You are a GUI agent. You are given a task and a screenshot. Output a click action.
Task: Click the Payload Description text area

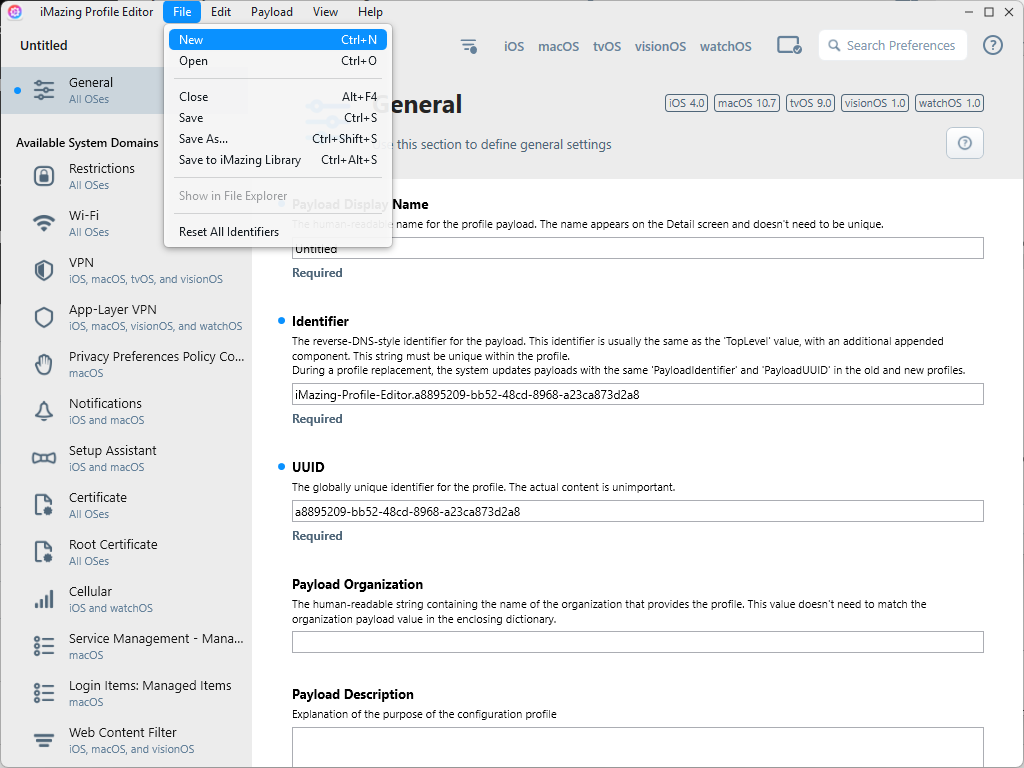[x=637, y=747]
